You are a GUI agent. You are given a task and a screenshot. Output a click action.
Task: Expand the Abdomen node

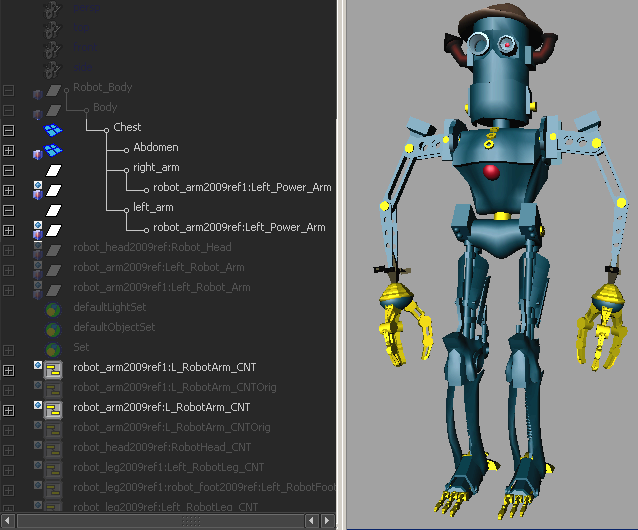click(9, 150)
